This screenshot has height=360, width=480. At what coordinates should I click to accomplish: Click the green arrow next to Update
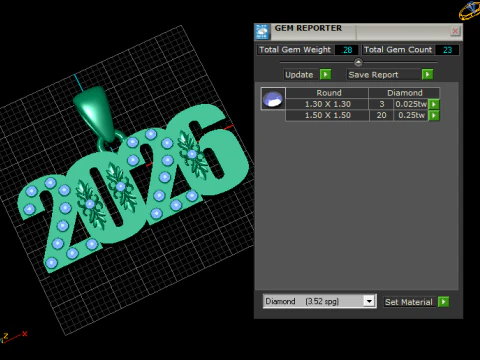click(326, 74)
